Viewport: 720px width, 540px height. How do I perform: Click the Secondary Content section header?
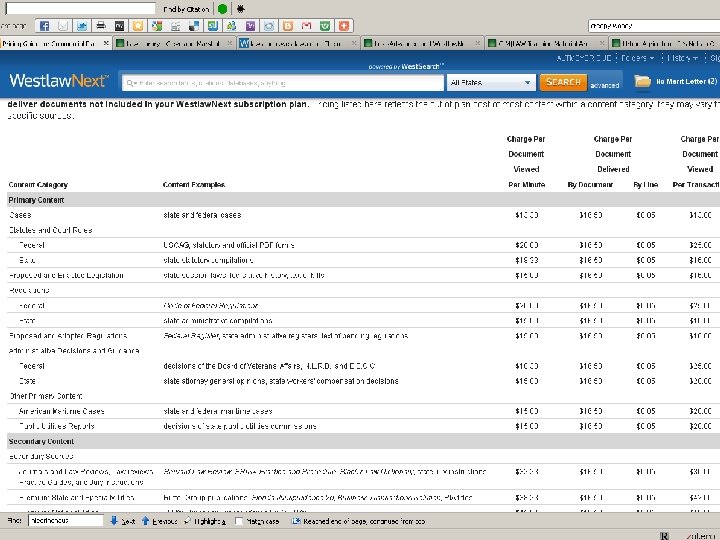click(x=41, y=441)
